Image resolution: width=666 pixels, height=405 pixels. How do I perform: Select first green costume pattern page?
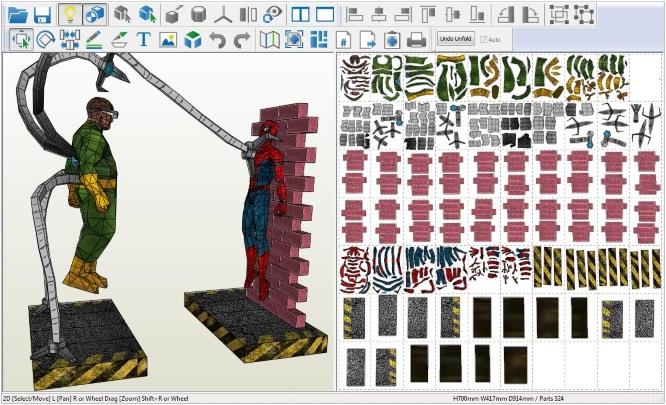(387, 78)
